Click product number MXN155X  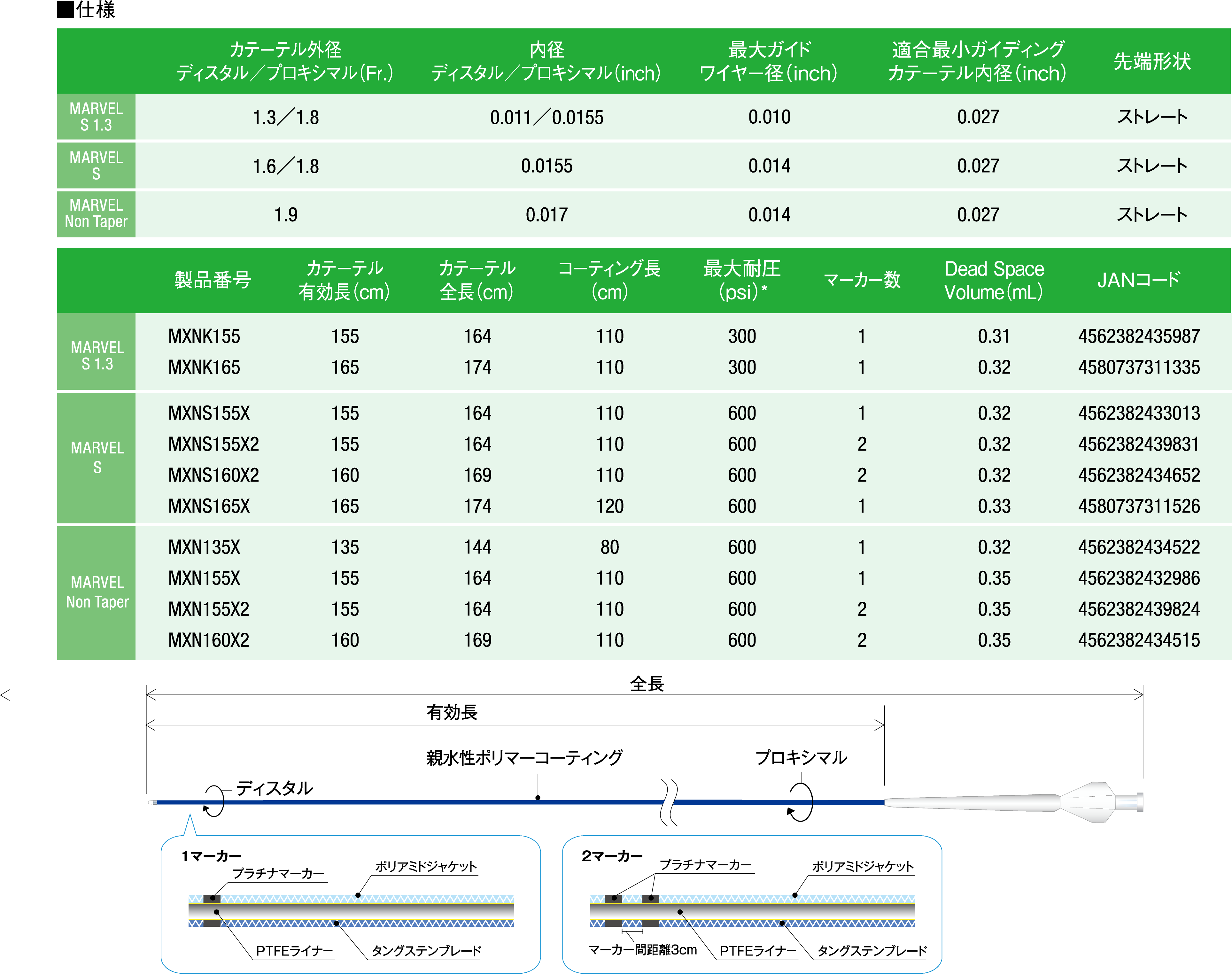click(x=204, y=578)
